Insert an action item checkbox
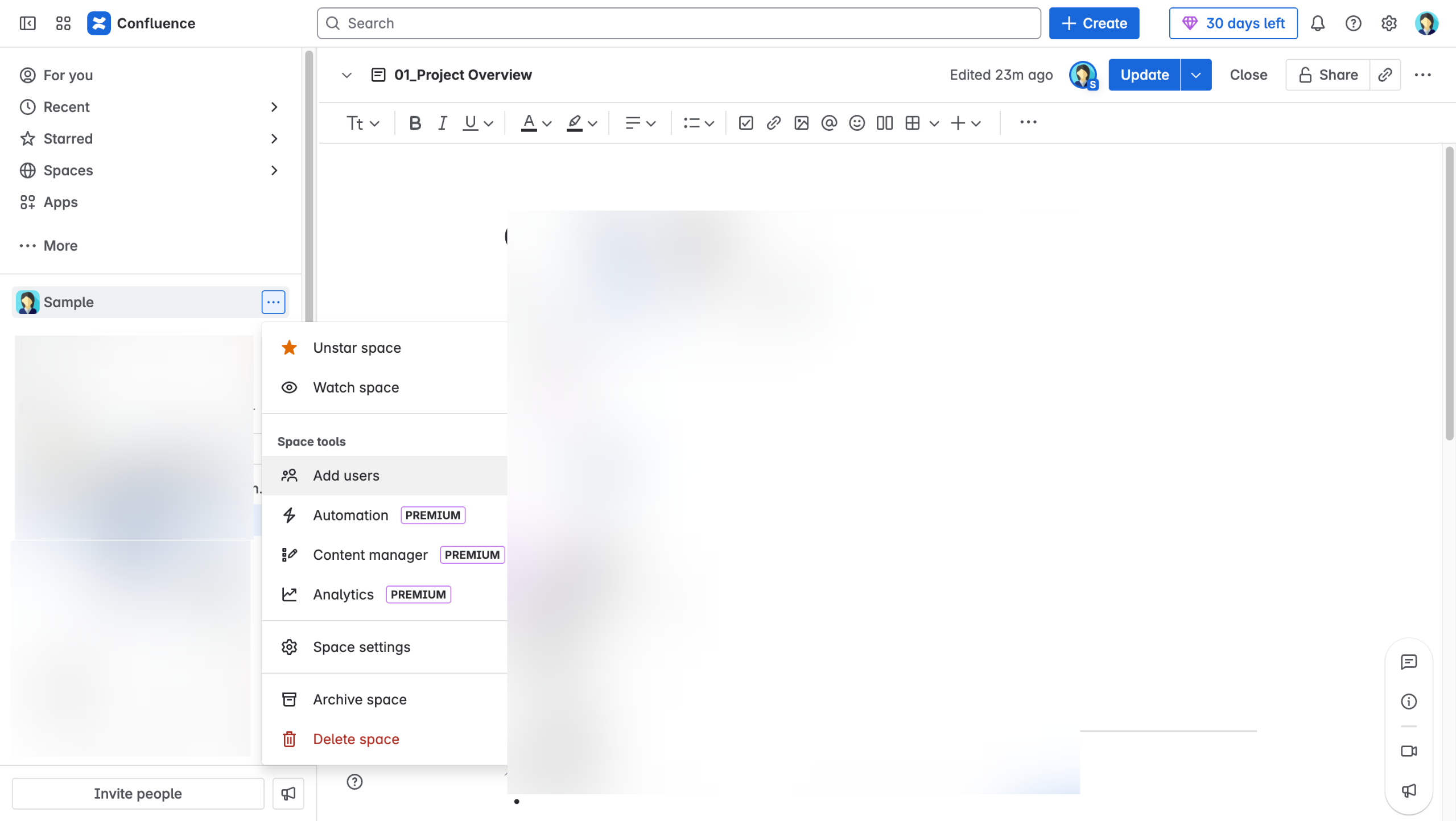 (x=745, y=123)
